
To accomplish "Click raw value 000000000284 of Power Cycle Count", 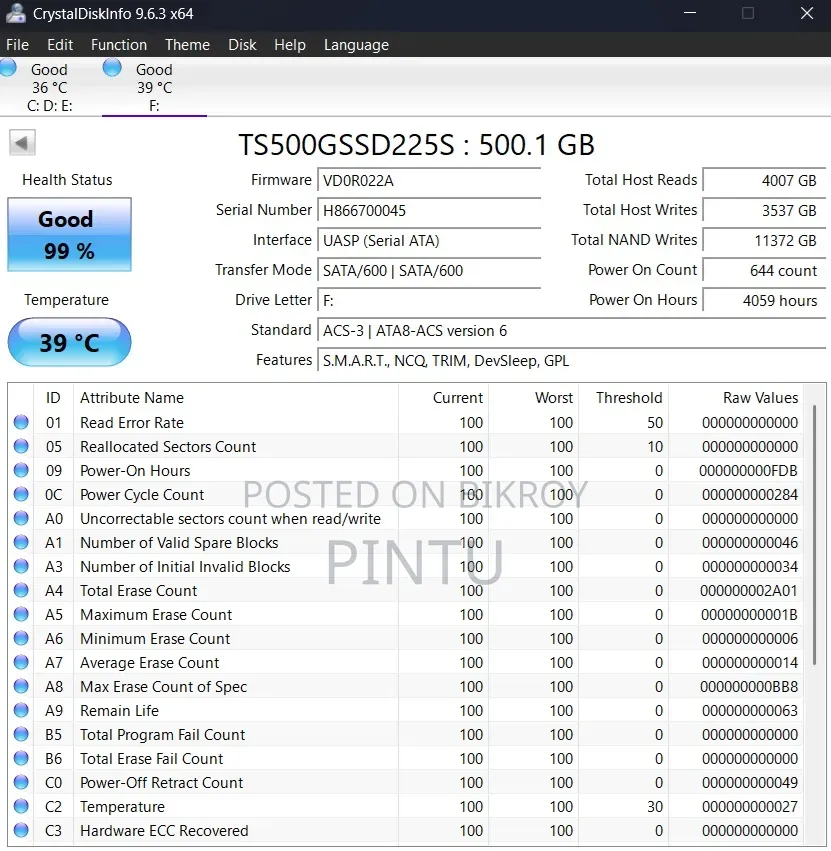I will pyautogui.click(x=750, y=494).
